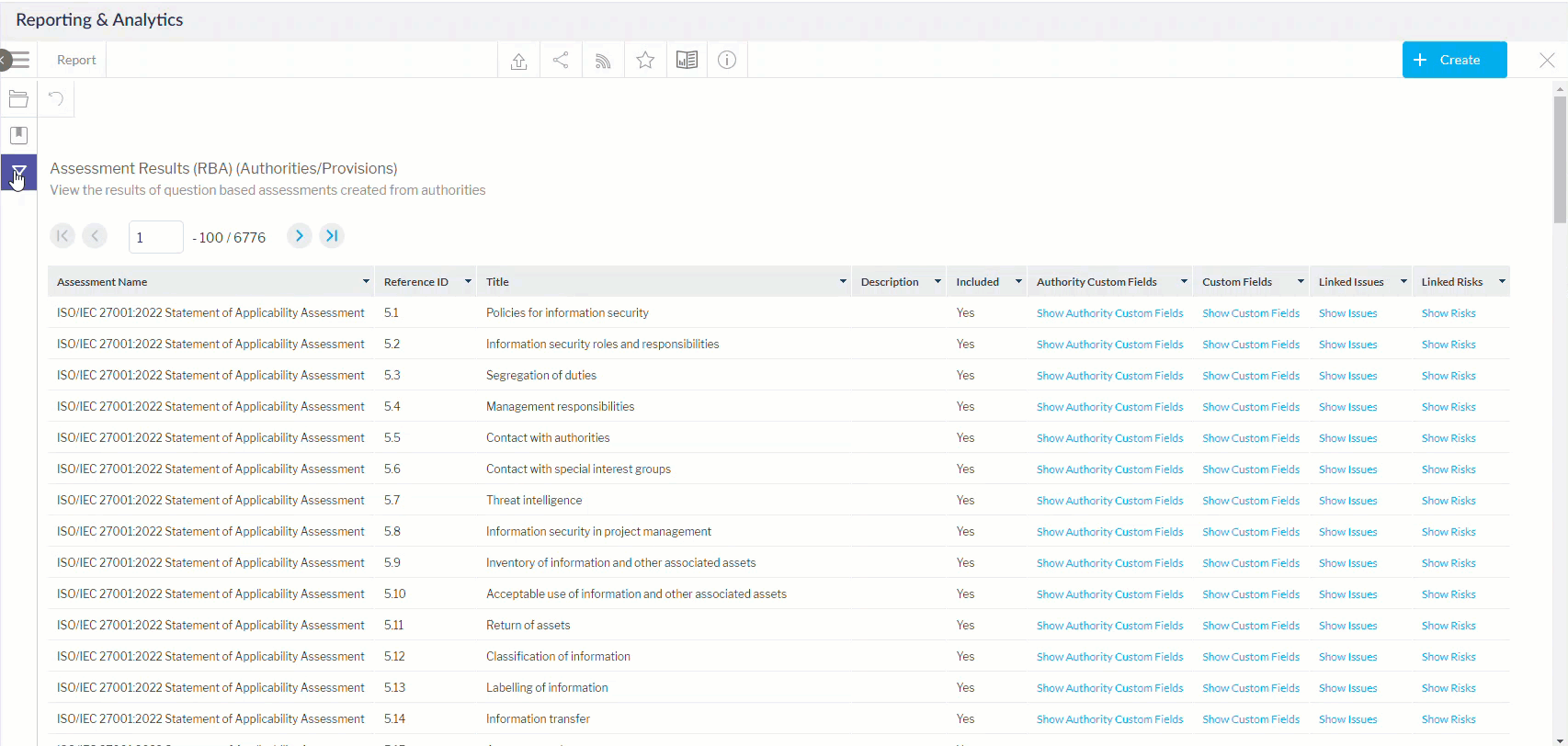Click the export report icon
This screenshot has height=746, width=1568.
pyautogui.click(x=518, y=61)
